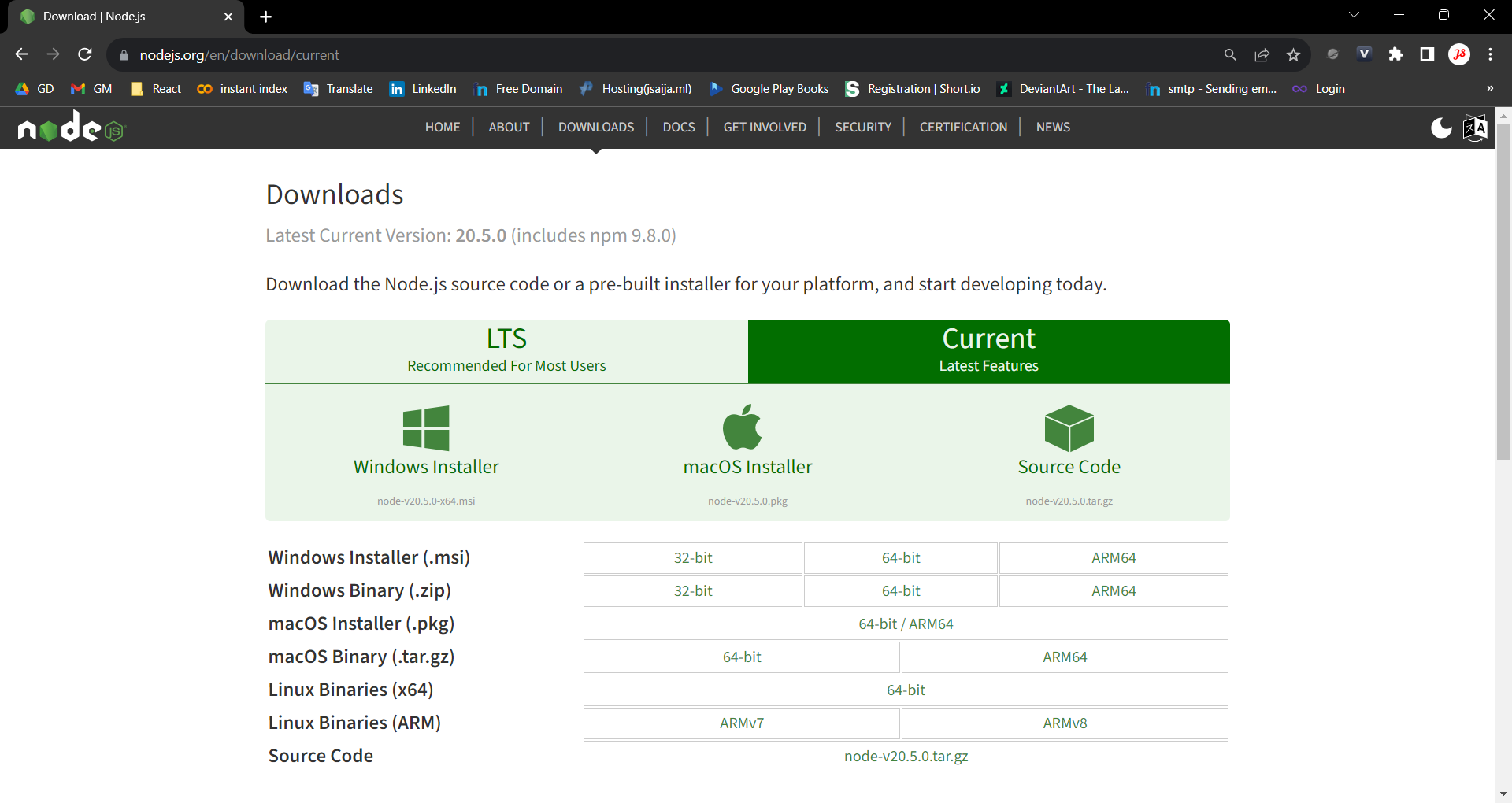The height and width of the screenshot is (803, 1512).
Task: Open the DeviantArt bookmark
Action: 1063,89
